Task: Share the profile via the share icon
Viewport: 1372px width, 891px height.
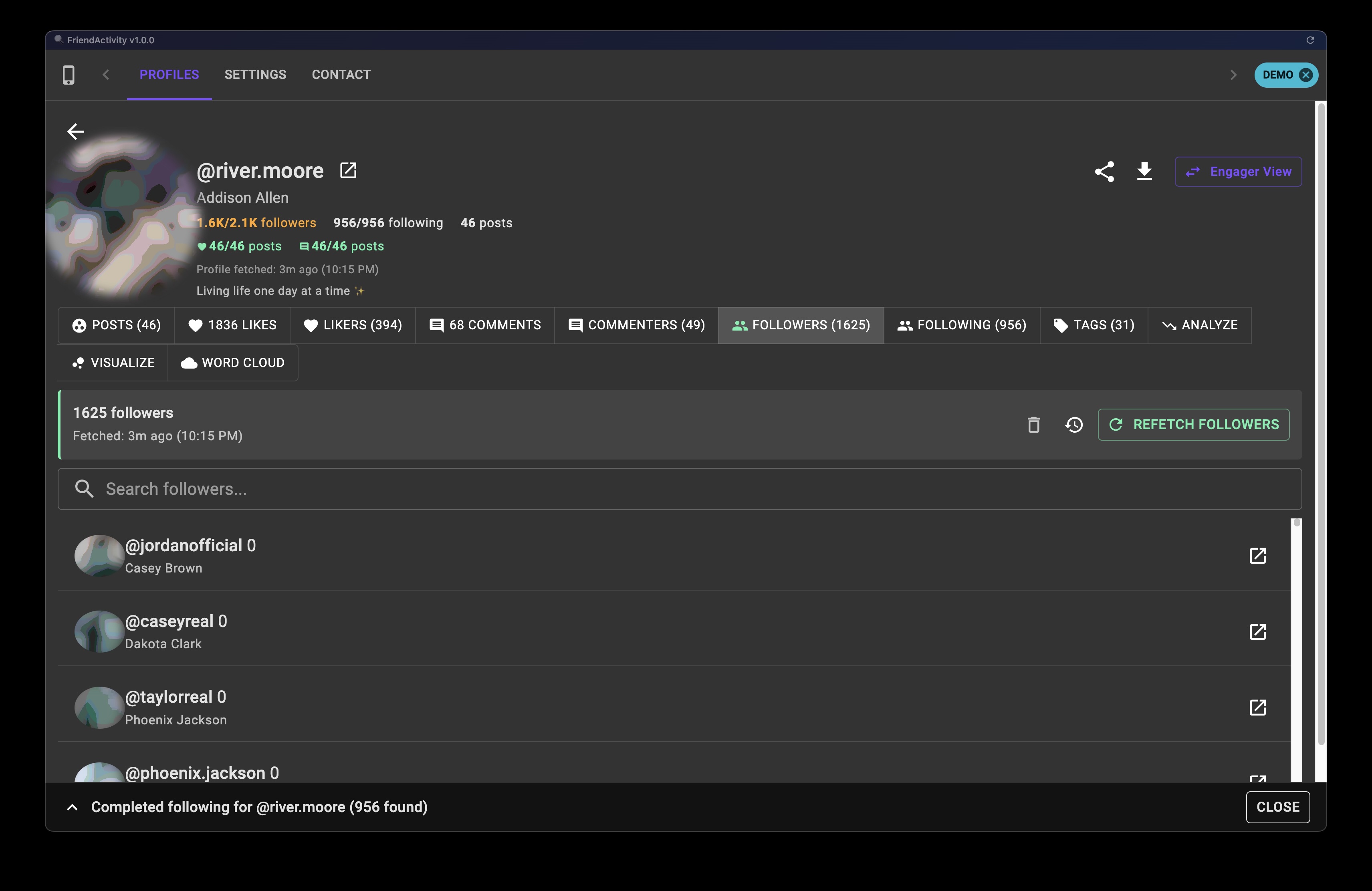Action: pyautogui.click(x=1104, y=171)
